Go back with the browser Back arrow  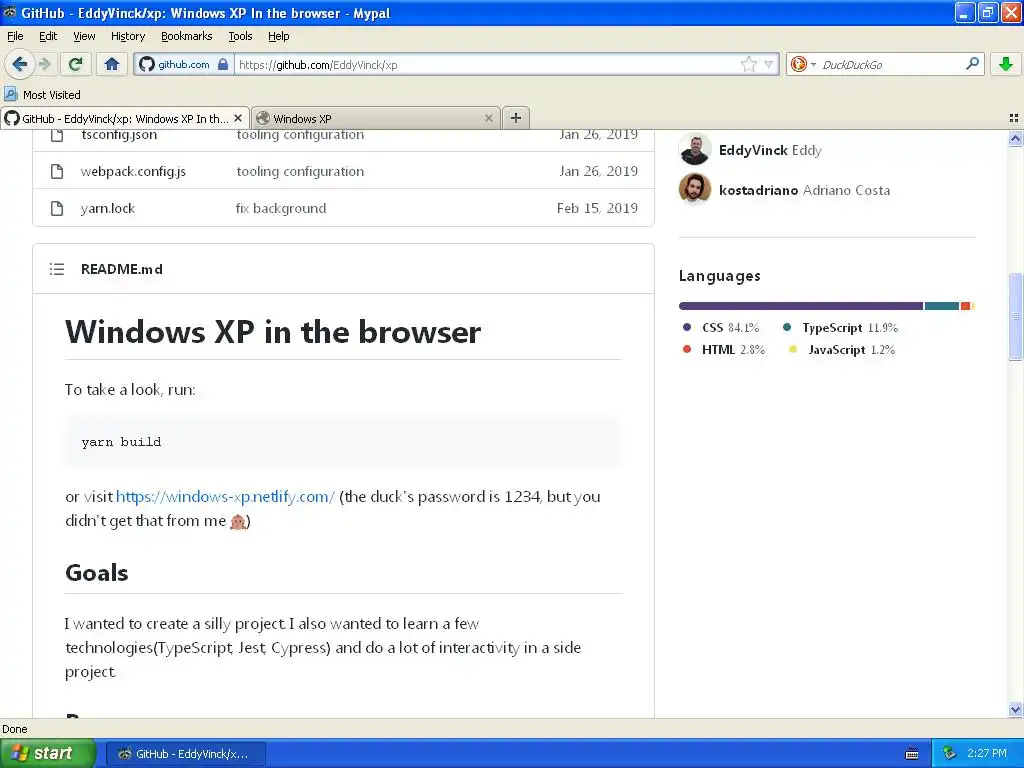(19, 64)
